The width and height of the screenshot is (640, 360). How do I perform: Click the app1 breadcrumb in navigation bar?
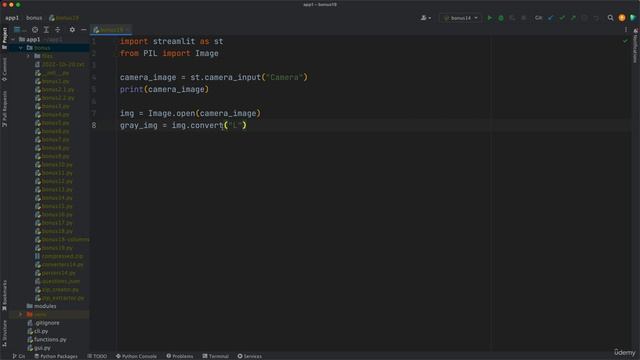pyautogui.click(x=12, y=18)
